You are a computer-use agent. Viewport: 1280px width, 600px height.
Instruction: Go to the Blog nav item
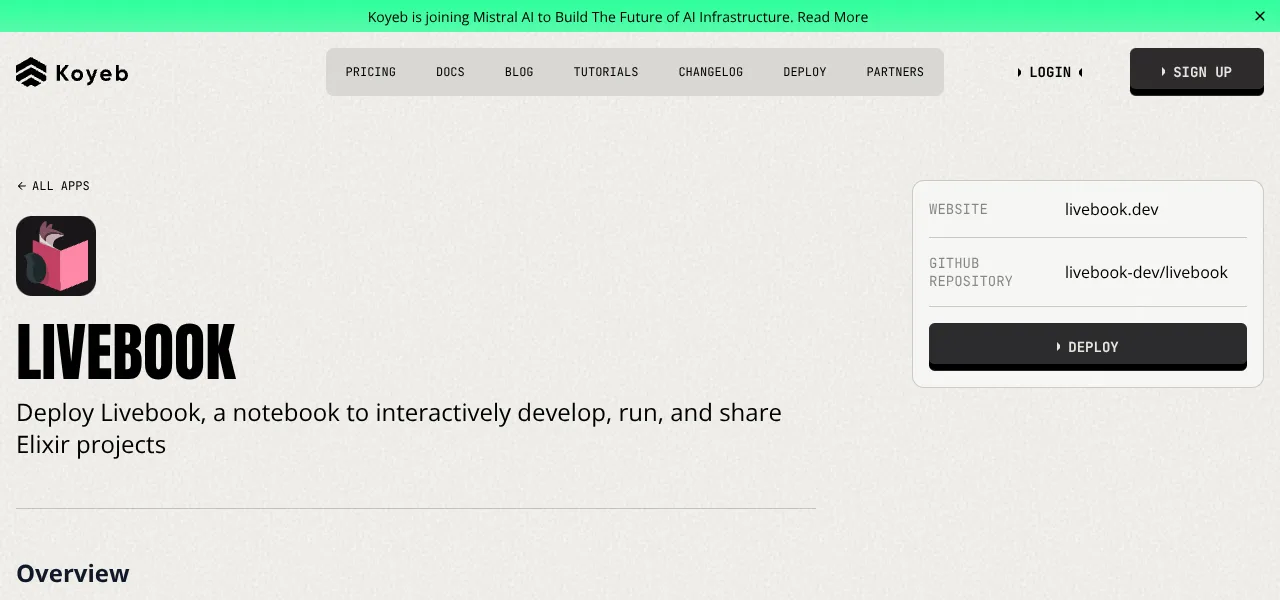click(519, 72)
